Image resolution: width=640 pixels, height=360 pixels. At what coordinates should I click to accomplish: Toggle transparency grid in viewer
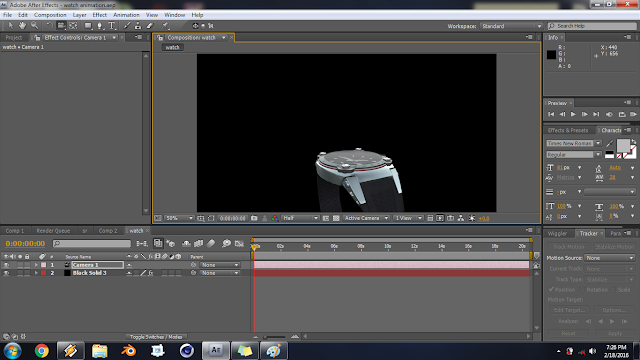pyautogui.click(x=336, y=218)
